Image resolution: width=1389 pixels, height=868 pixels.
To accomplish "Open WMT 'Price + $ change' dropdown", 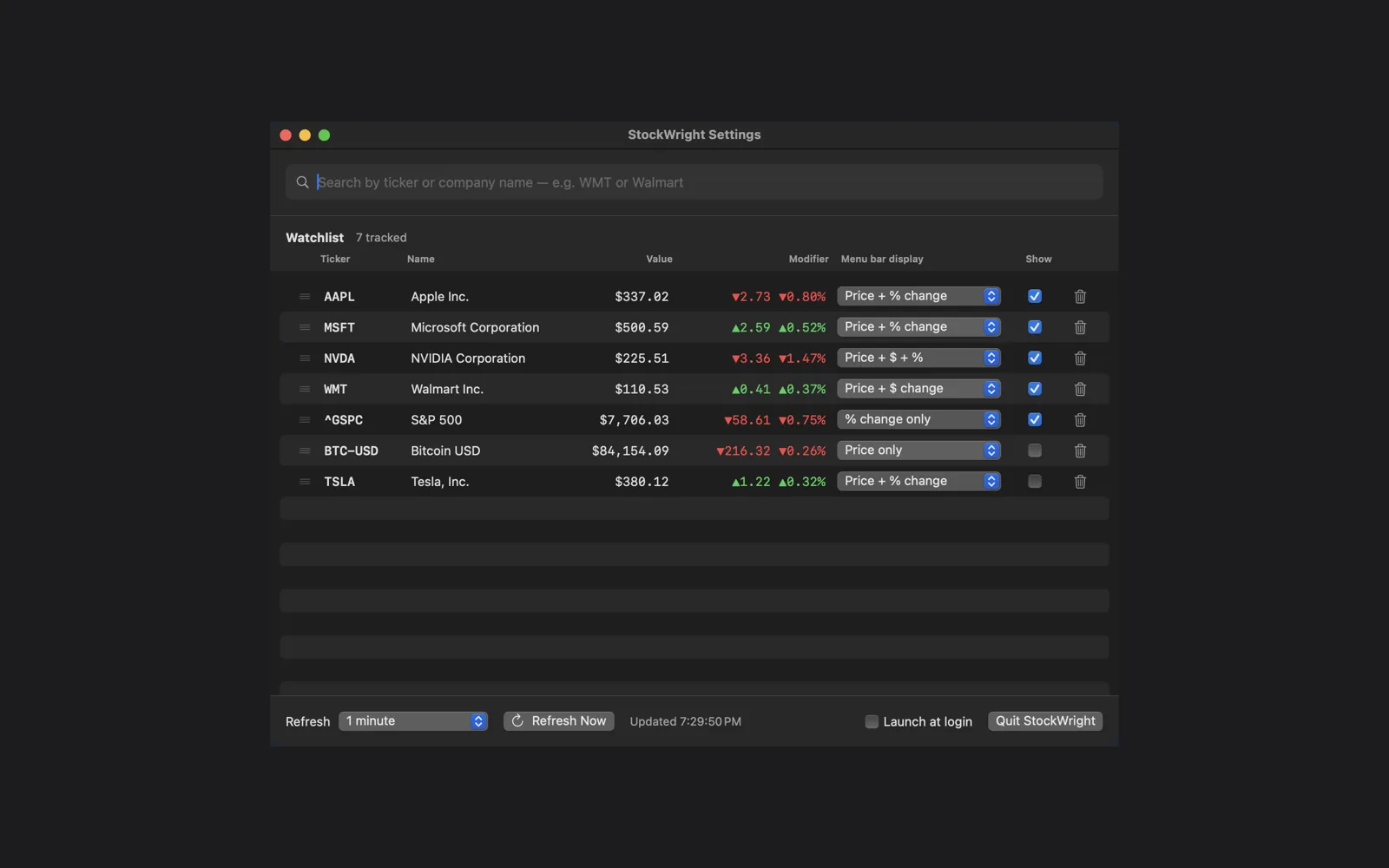I will pos(918,389).
